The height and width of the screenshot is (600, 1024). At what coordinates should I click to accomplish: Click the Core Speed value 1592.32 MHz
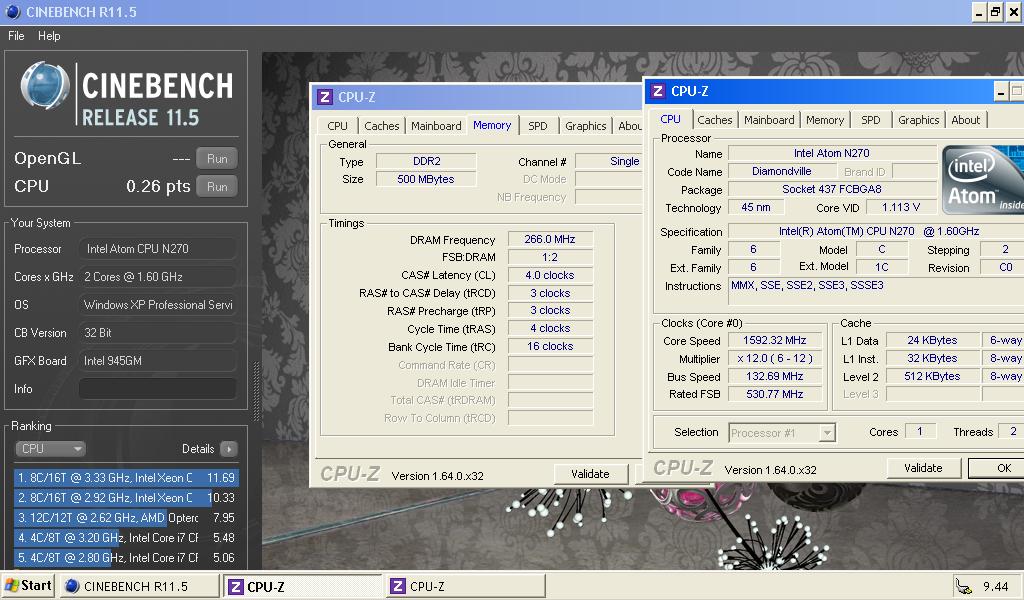[x=775, y=341]
